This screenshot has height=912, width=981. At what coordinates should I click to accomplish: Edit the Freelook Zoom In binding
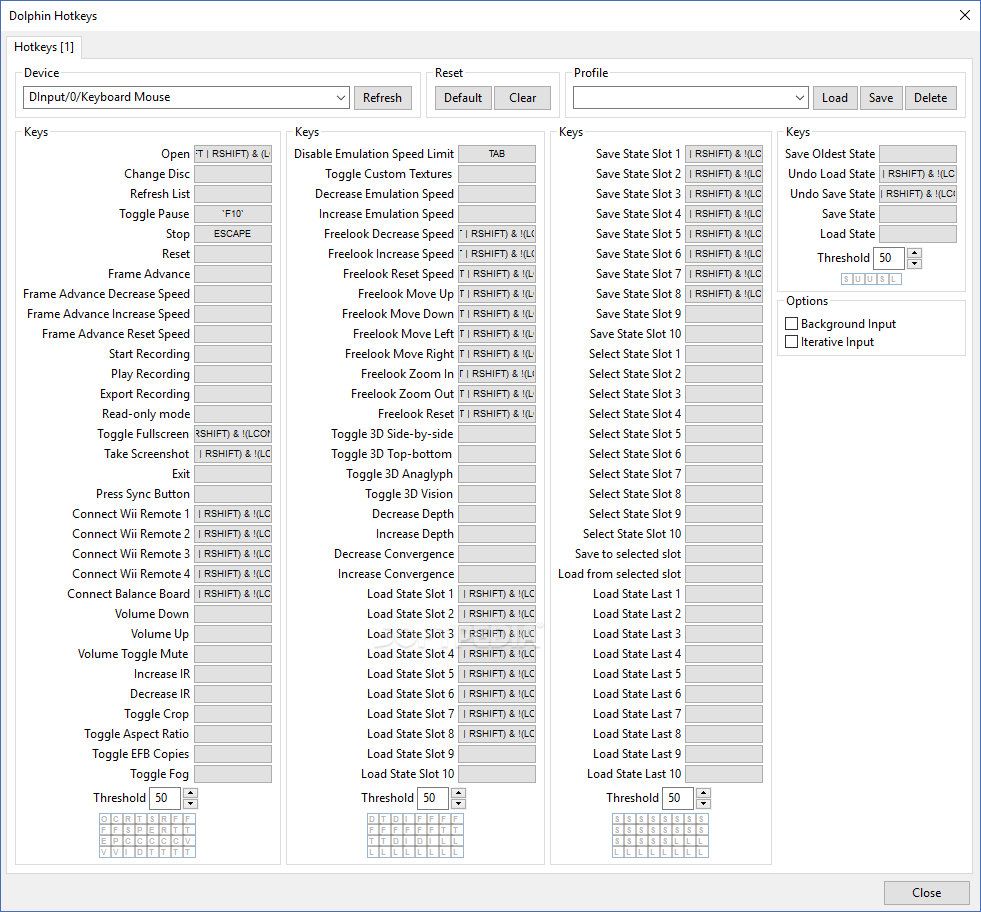pyautogui.click(x=497, y=374)
